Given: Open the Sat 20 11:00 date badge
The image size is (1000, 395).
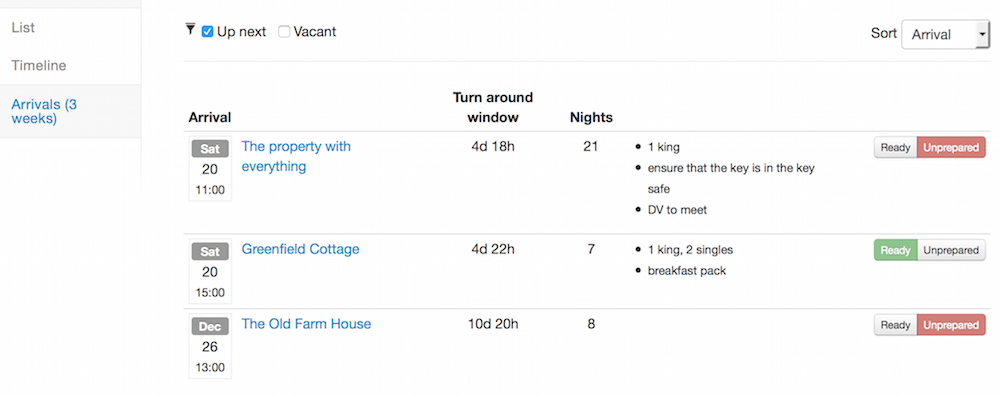Looking at the screenshot, I should (x=210, y=168).
